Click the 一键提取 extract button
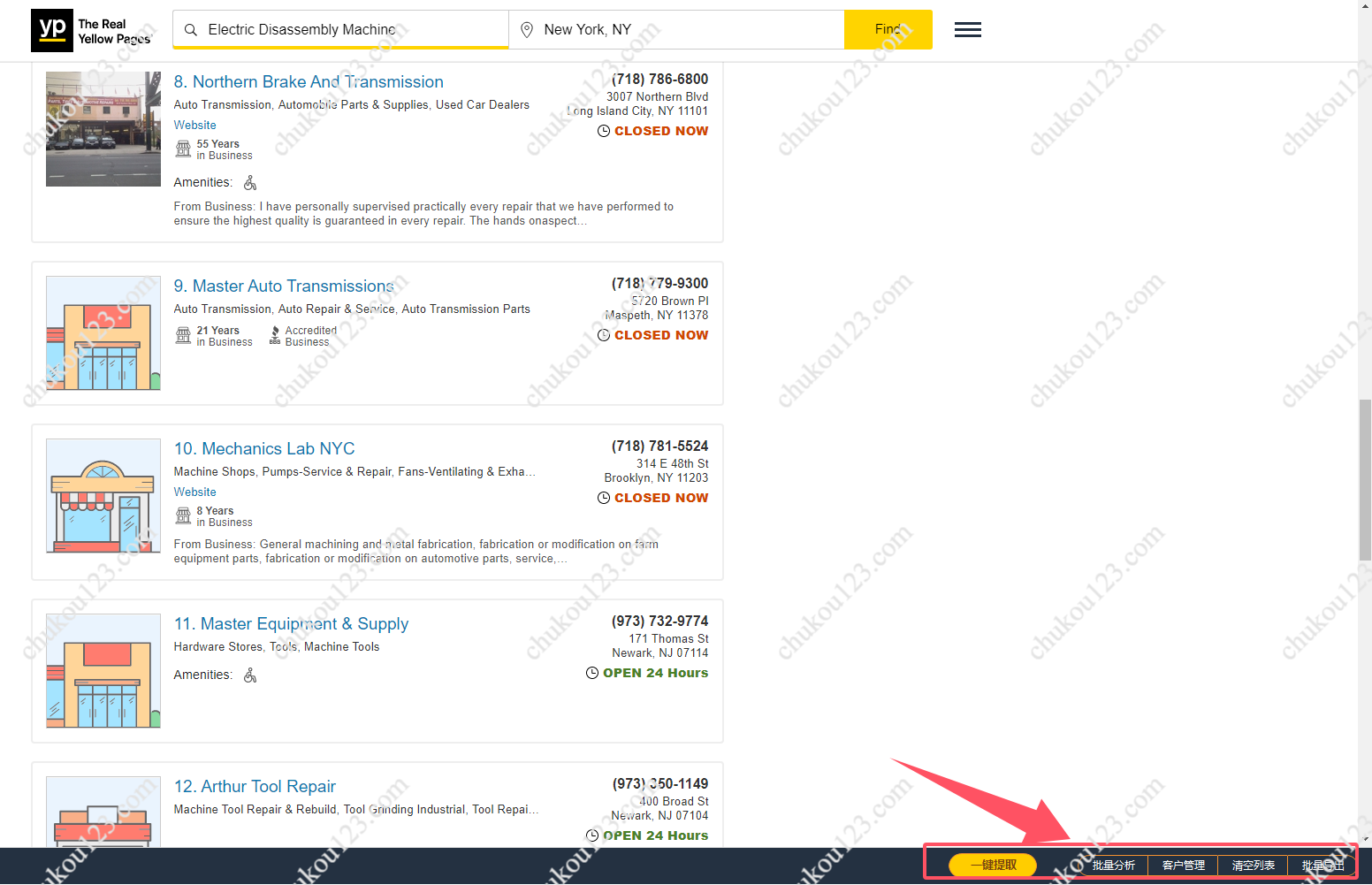This screenshot has width=1372, height=885. pos(993,865)
